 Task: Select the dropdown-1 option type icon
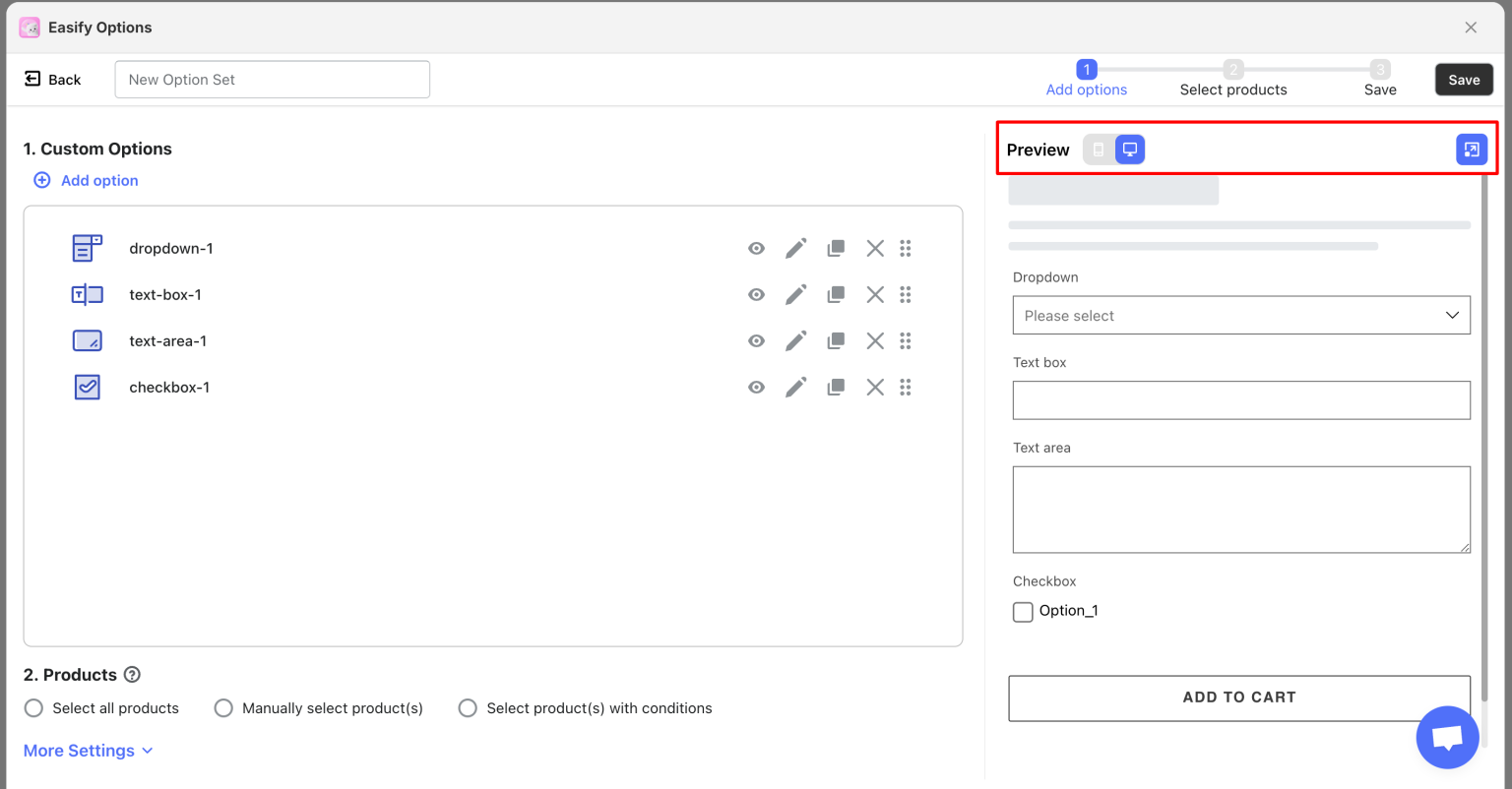87,248
